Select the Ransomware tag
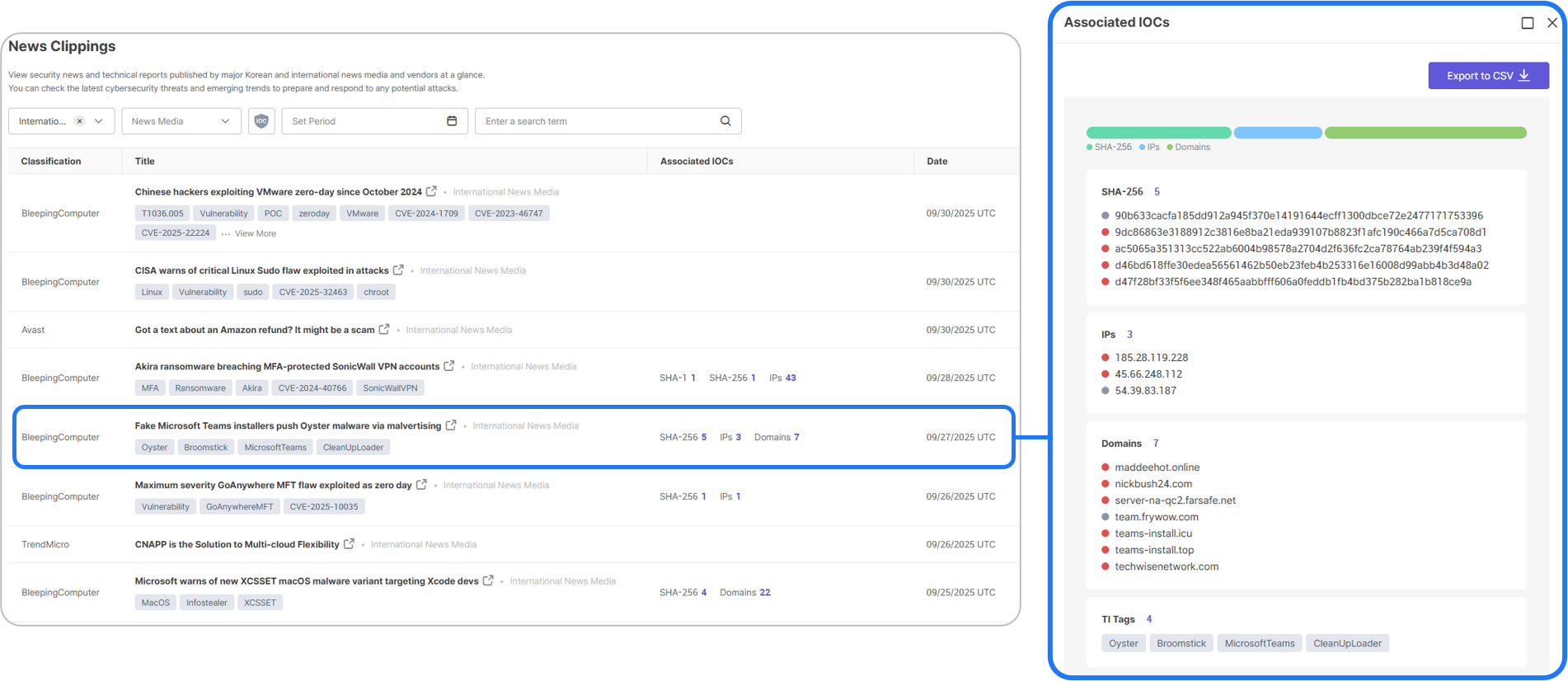1568x681 pixels. point(200,388)
